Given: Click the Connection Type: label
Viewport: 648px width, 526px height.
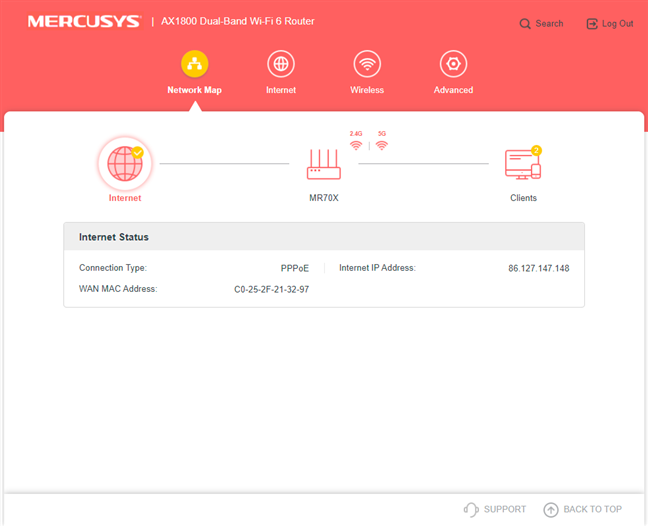Looking at the screenshot, I should pos(113,268).
